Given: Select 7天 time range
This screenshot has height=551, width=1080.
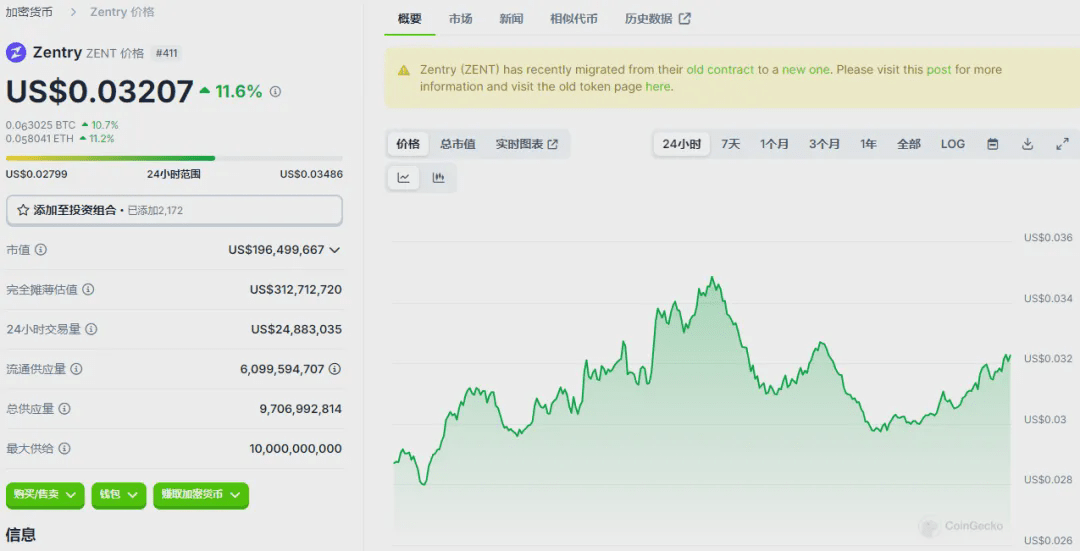Looking at the screenshot, I should [731, 144].
